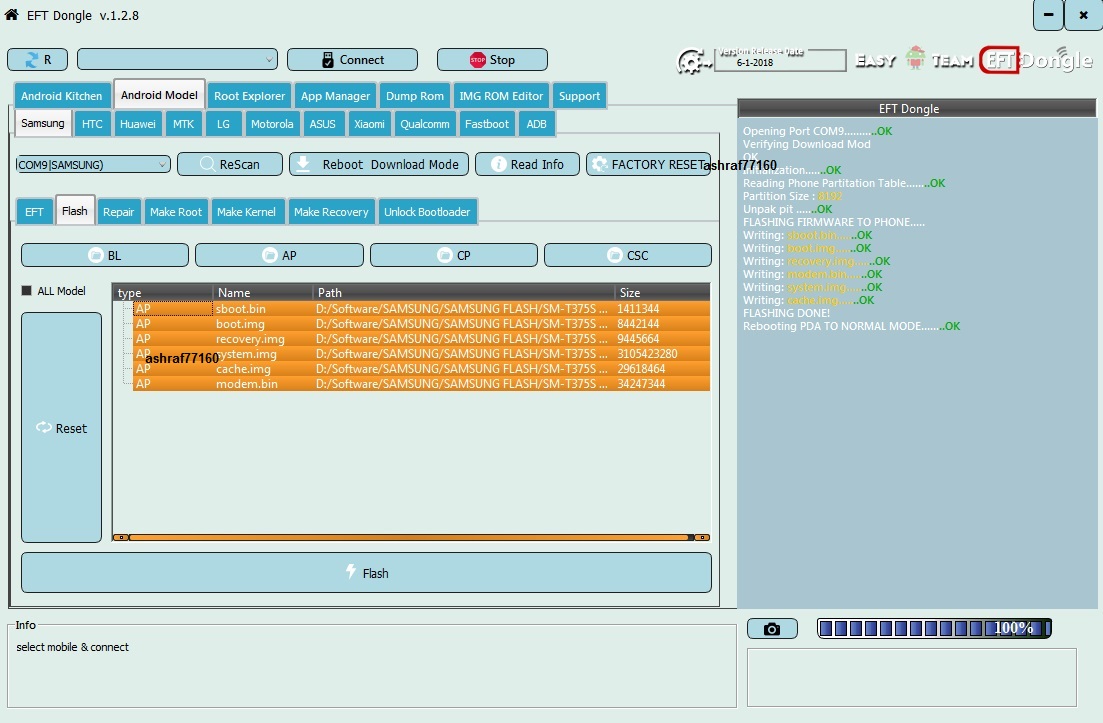Click the file list horizontal scrollbar
1103x723 pixels.
[x=412, y=537]
